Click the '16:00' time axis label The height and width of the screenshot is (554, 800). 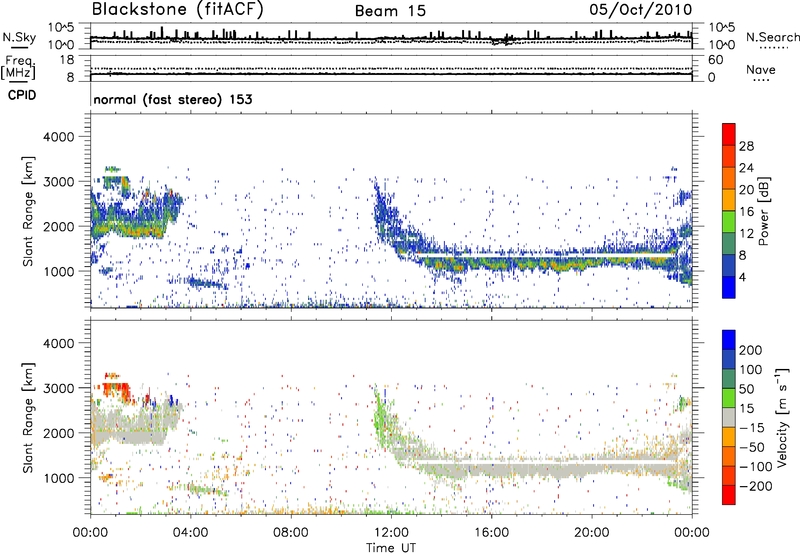tap(491, 533)
